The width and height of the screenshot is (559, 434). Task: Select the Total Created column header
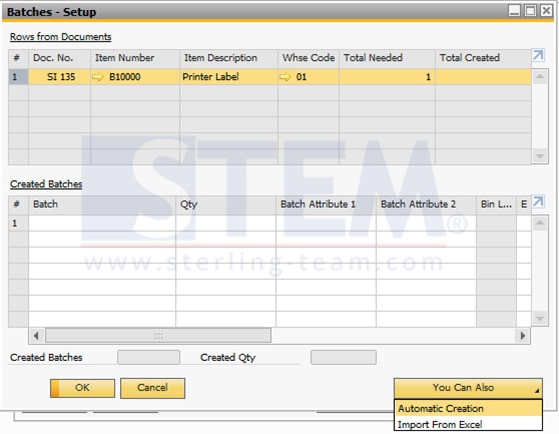click(x=483, y=58)
